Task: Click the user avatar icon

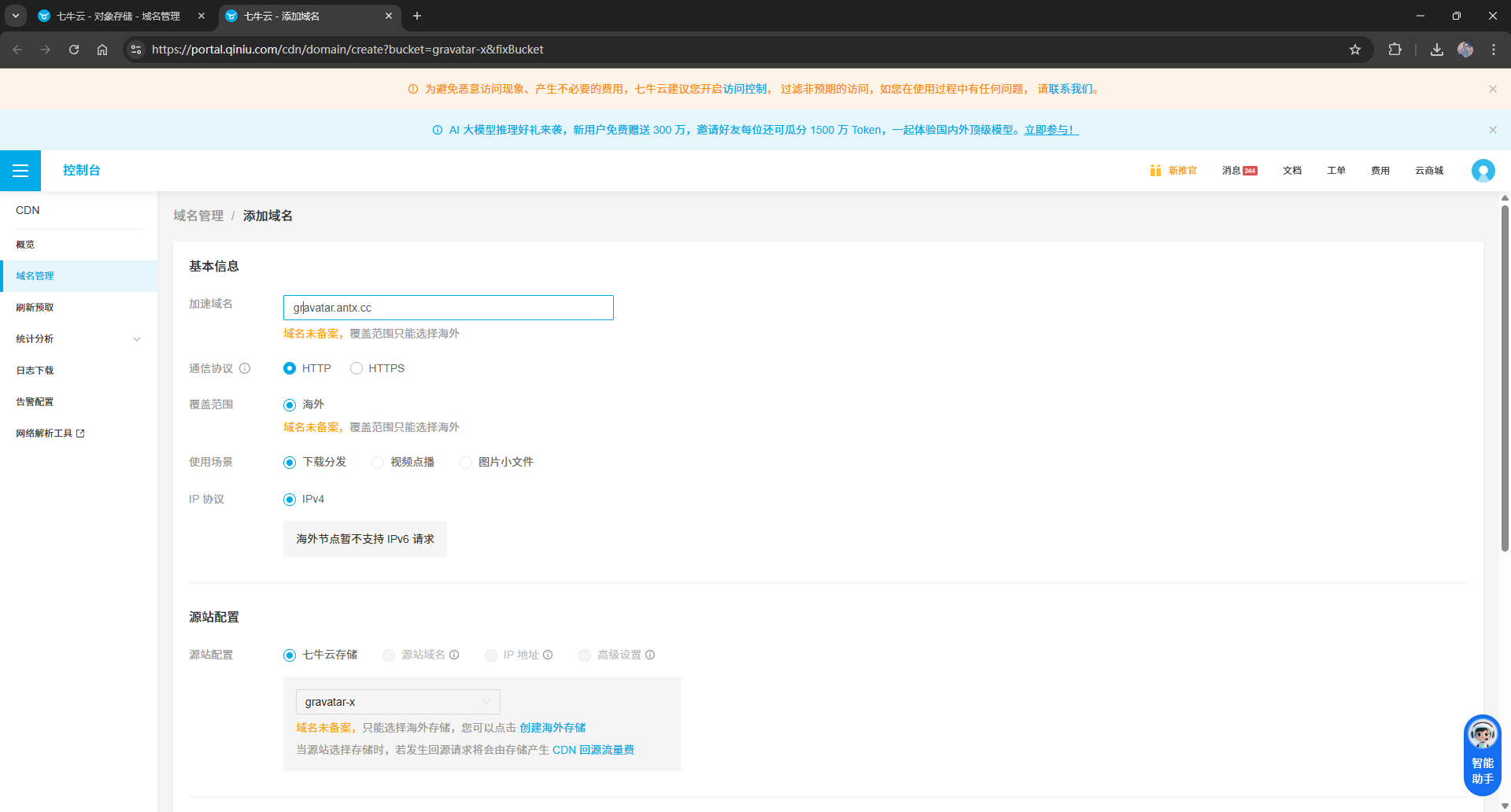Action: (1483, 171)
